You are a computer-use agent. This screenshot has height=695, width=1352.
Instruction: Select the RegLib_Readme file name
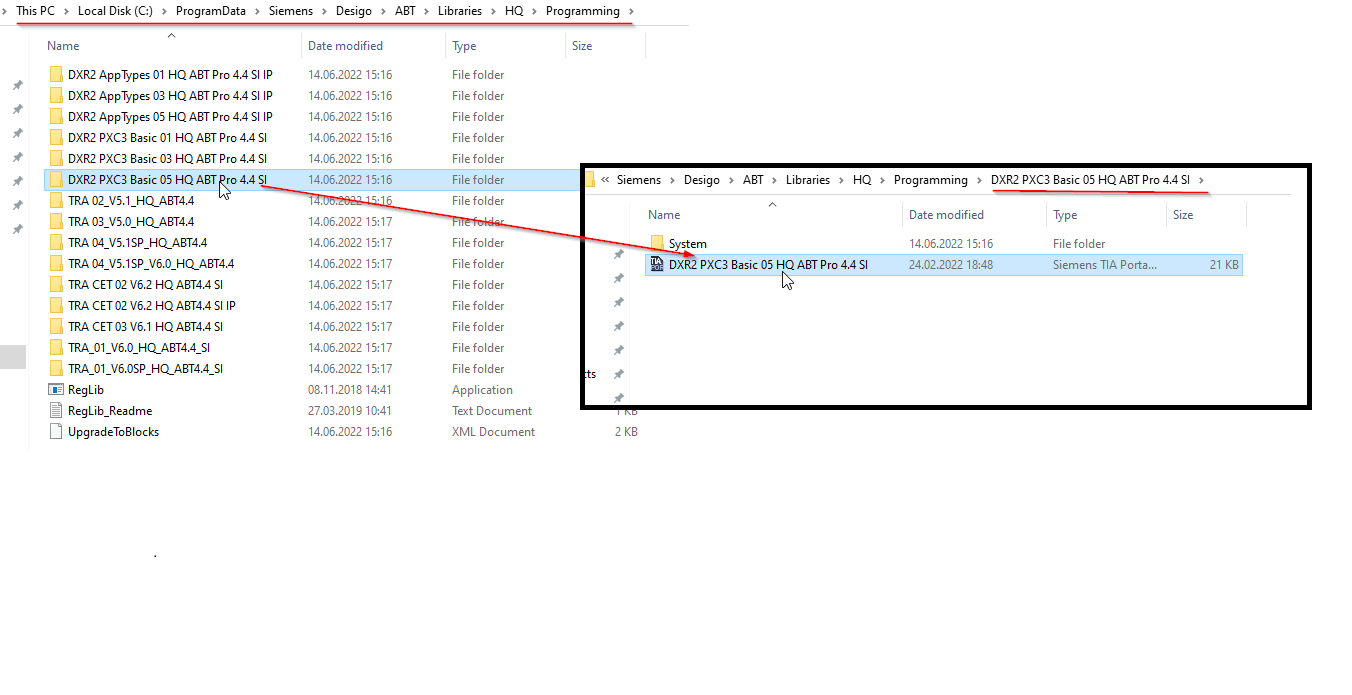110,411
